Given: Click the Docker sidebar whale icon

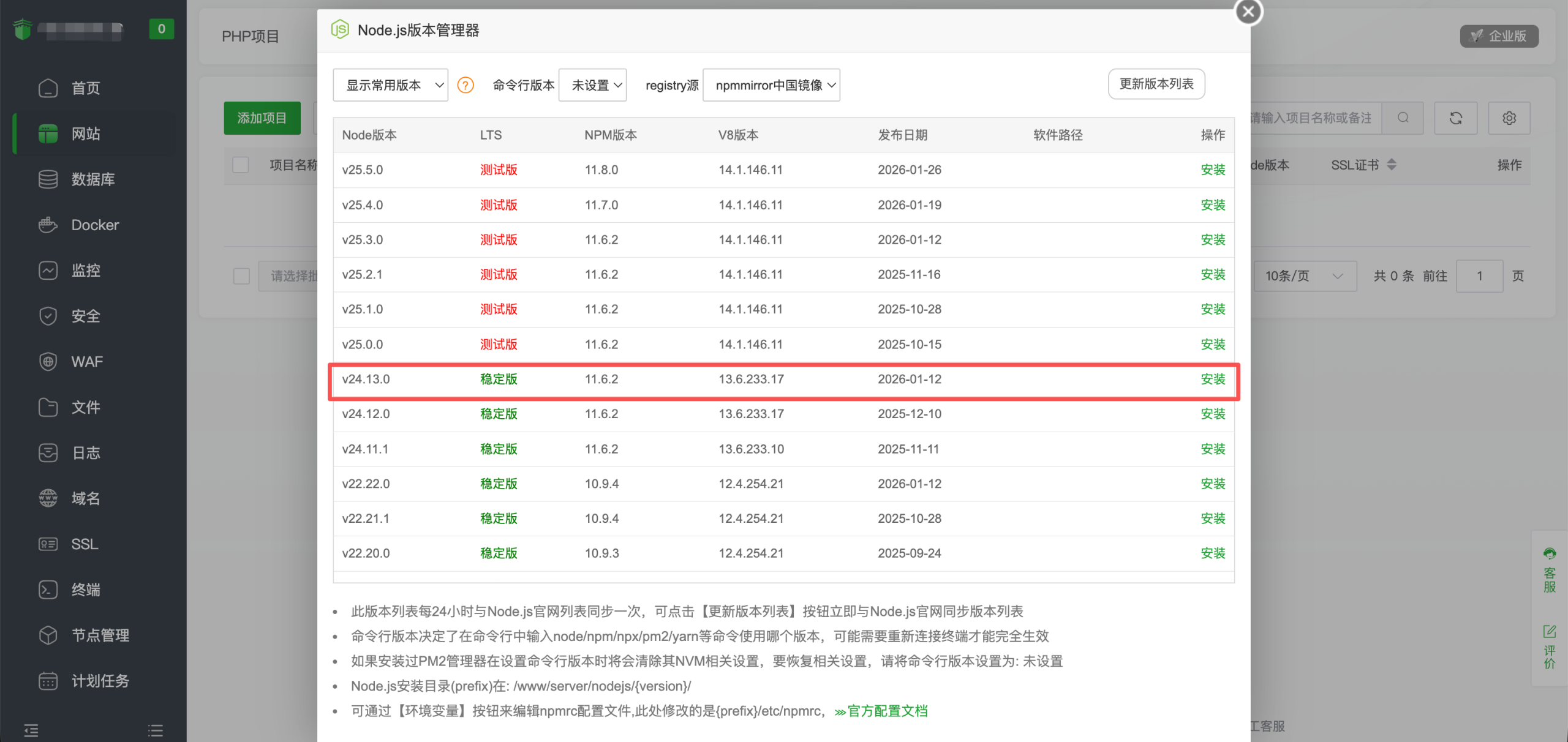Looking at the screenshot, I should point(48,225).
